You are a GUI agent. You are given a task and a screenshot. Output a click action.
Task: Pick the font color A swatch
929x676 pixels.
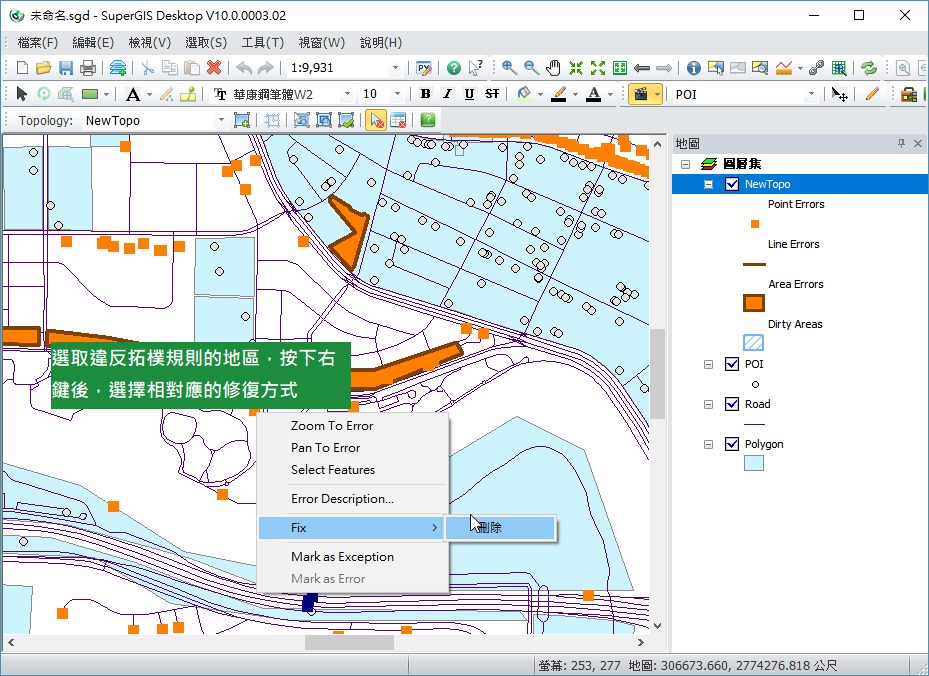click(594, 94)
